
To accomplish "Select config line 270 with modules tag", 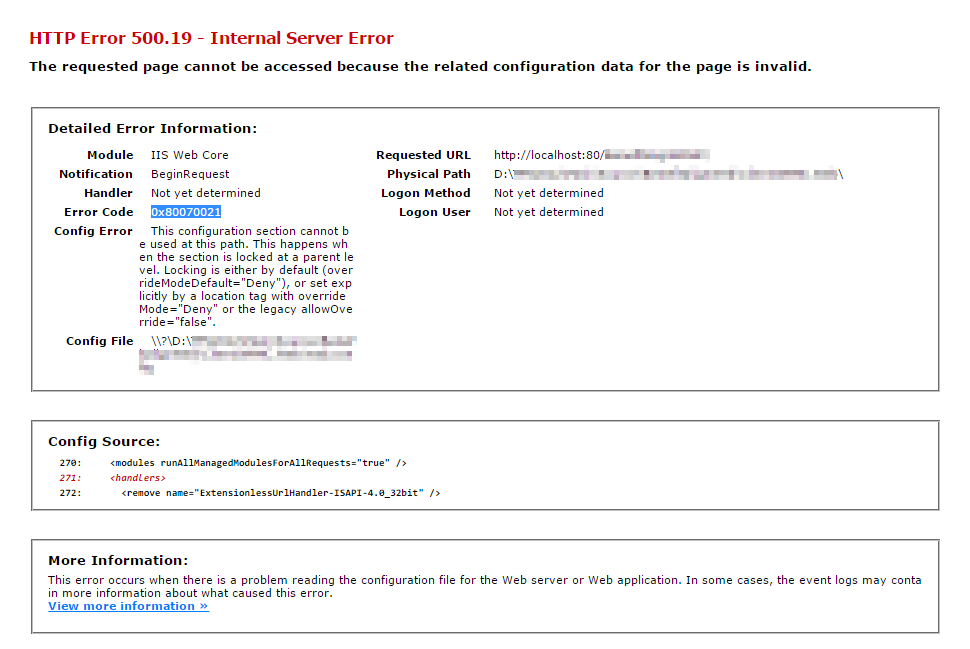I will click(x=258, y=463).
